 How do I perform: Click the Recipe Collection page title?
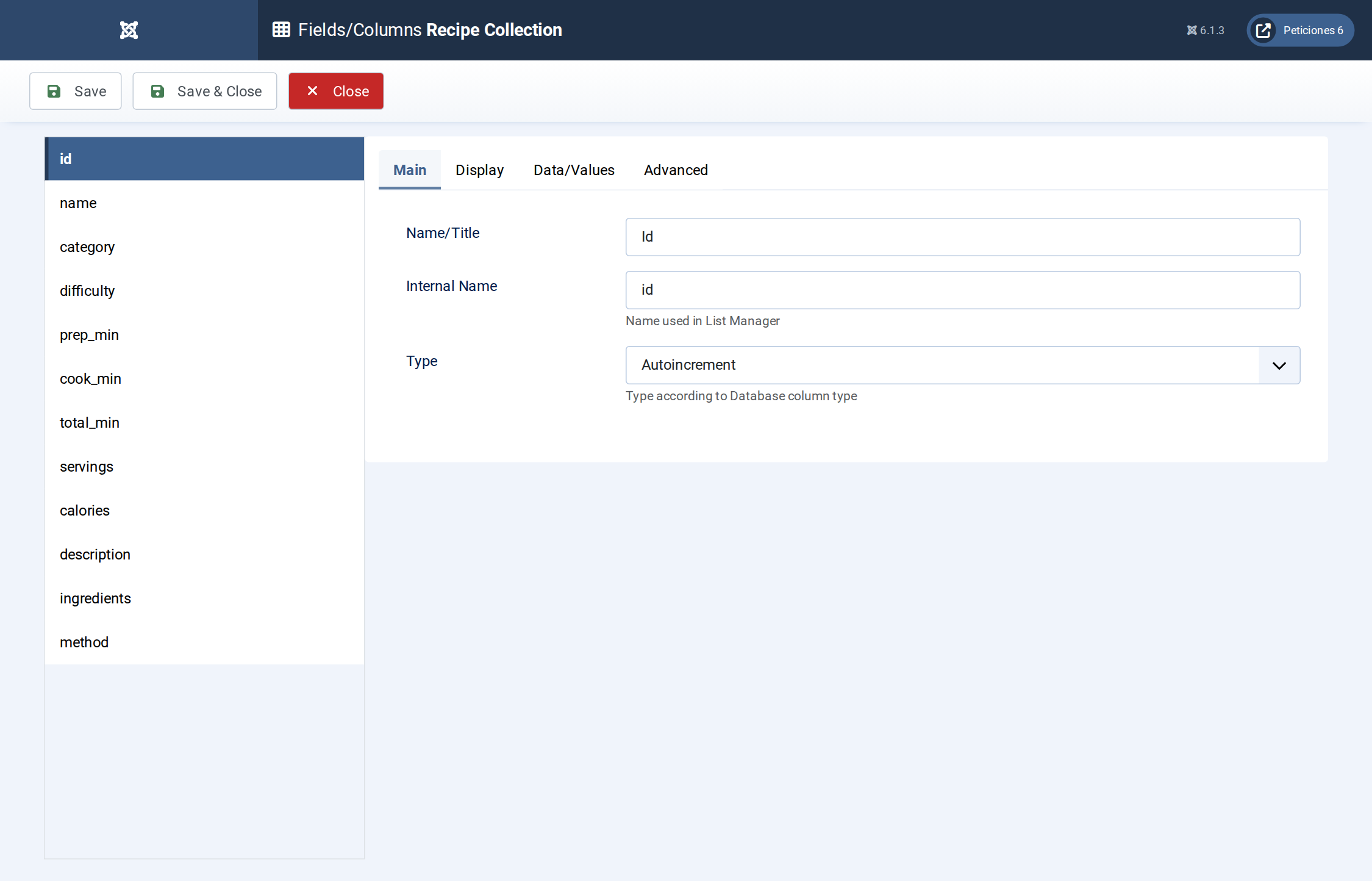coord(494,30)
